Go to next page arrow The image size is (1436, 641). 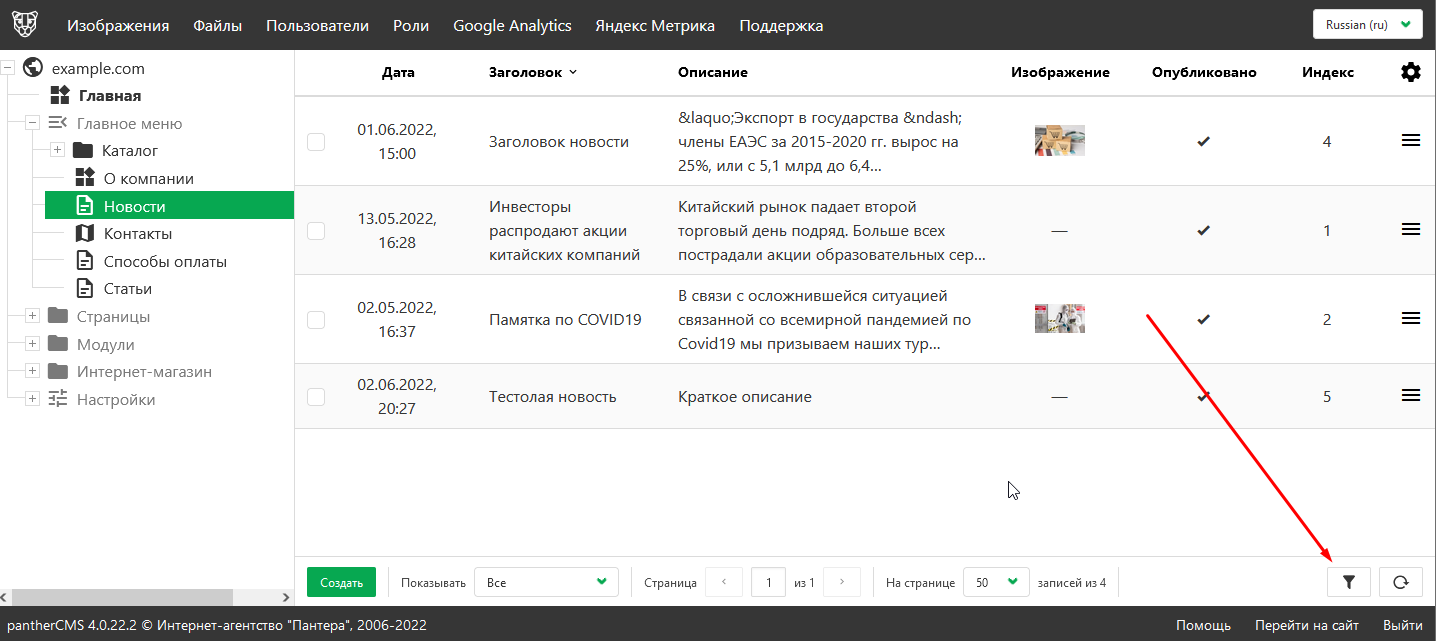click(x=842, y=582)
